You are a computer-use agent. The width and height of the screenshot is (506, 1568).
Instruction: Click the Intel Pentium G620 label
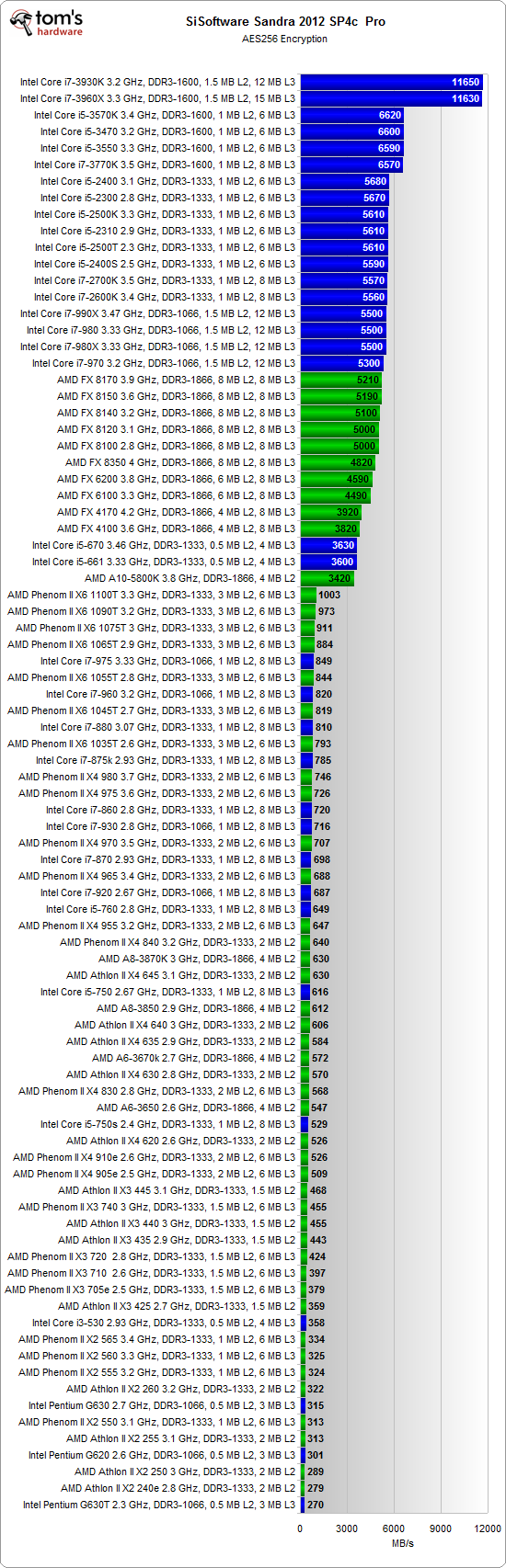pos(162,1455)
